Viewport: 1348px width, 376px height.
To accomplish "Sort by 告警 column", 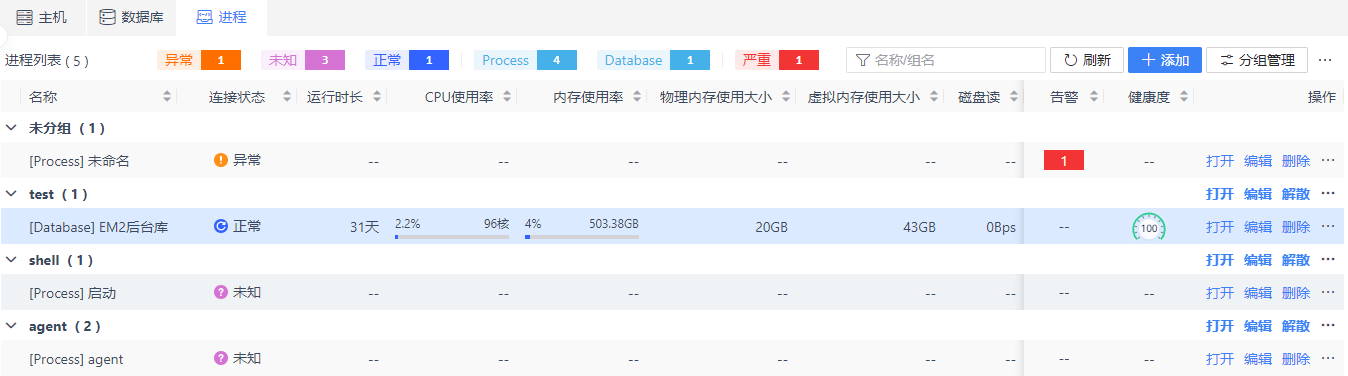I will 1094,97.
